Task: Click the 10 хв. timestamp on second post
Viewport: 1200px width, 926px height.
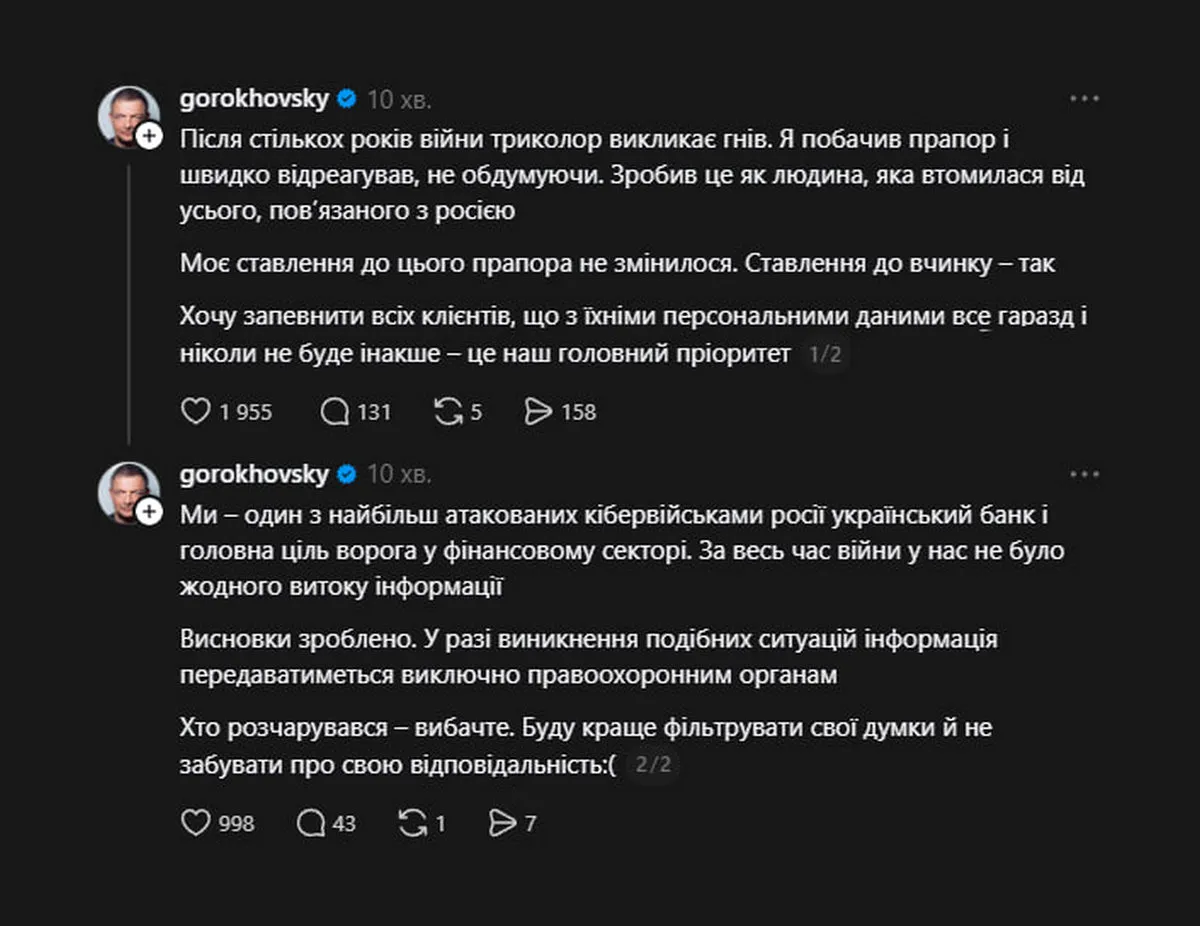Action: tap(400, 474)
